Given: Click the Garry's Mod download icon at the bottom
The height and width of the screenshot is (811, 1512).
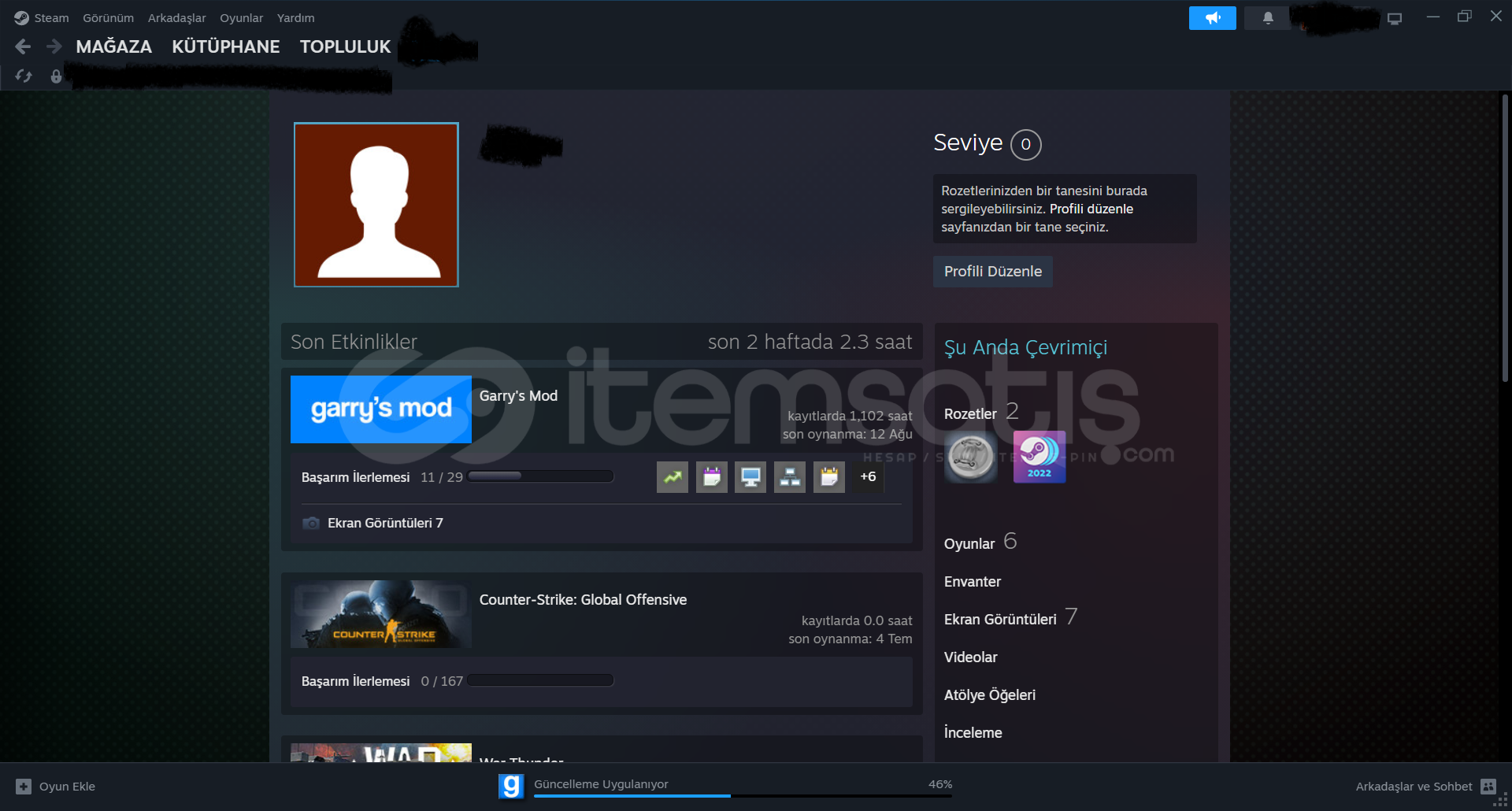Looking at the screenshot, I should 511,786.
